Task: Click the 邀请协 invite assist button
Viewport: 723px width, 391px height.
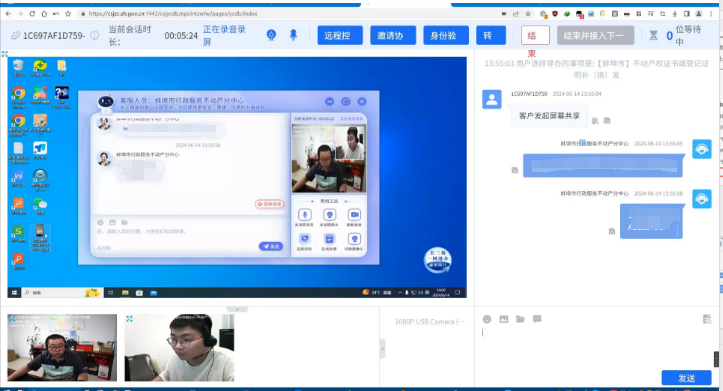Action: tap(393, 36)
